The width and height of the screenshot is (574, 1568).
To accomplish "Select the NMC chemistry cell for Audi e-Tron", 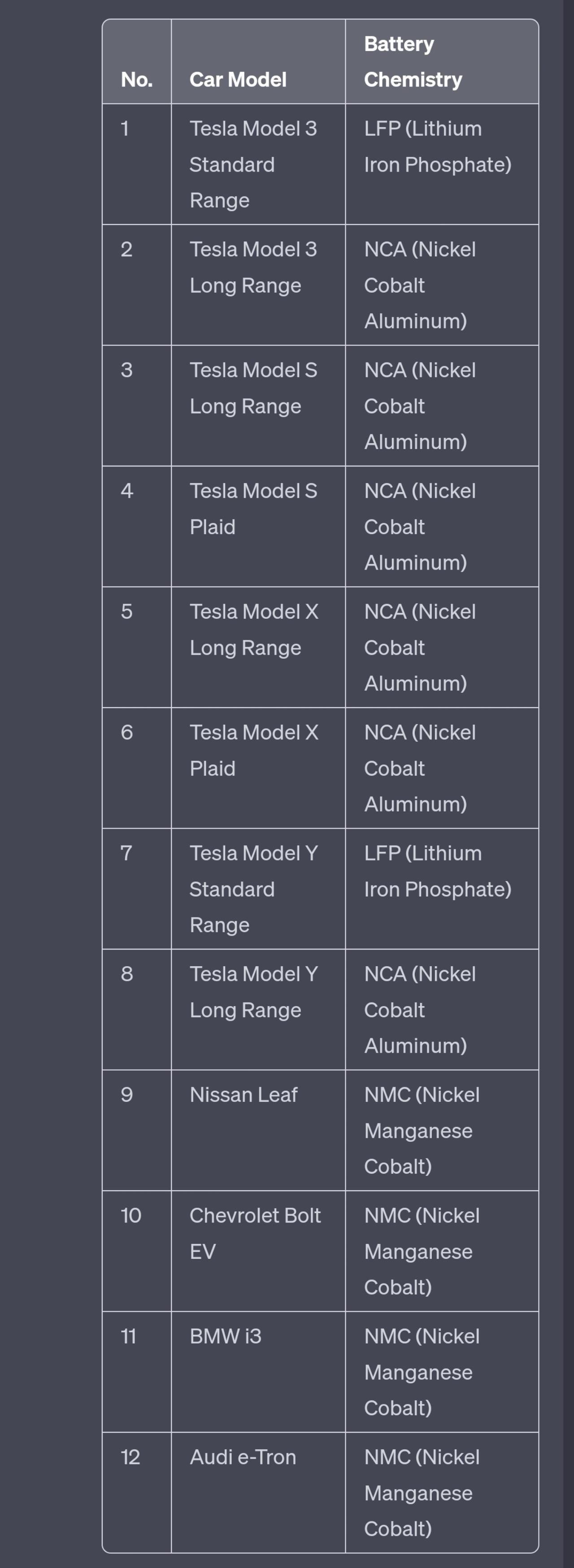I will [421, 1493].
